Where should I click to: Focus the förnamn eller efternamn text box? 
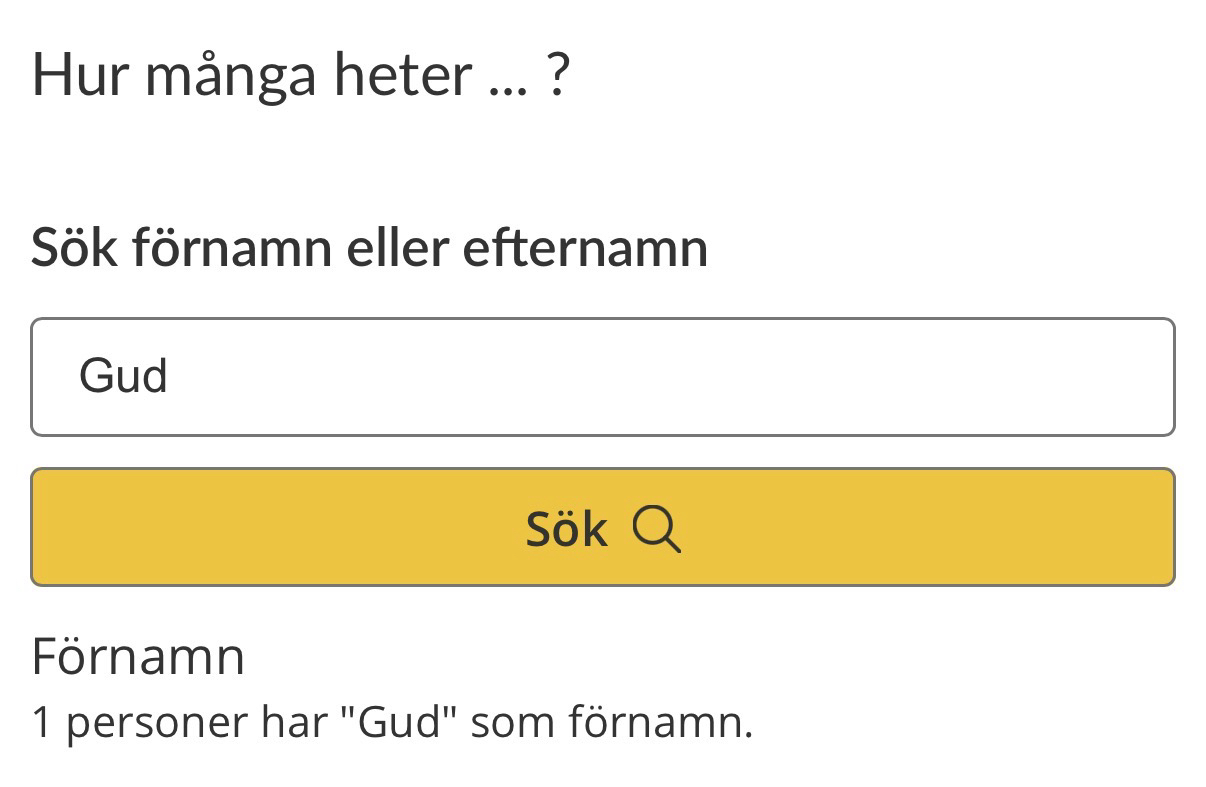tap(602, 377)
